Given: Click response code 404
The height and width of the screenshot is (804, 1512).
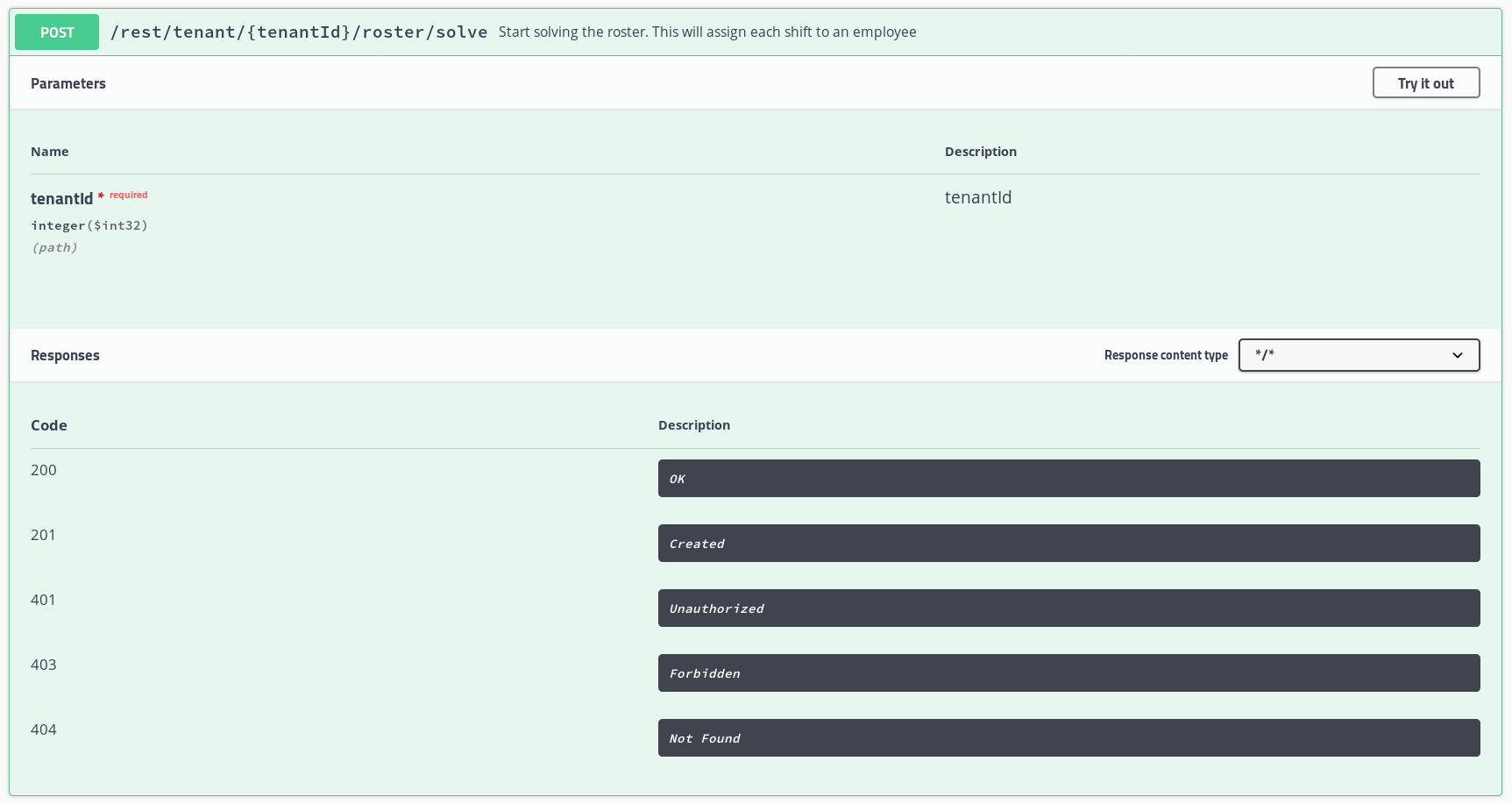Looking at the screenshot, I should [44, 729].
